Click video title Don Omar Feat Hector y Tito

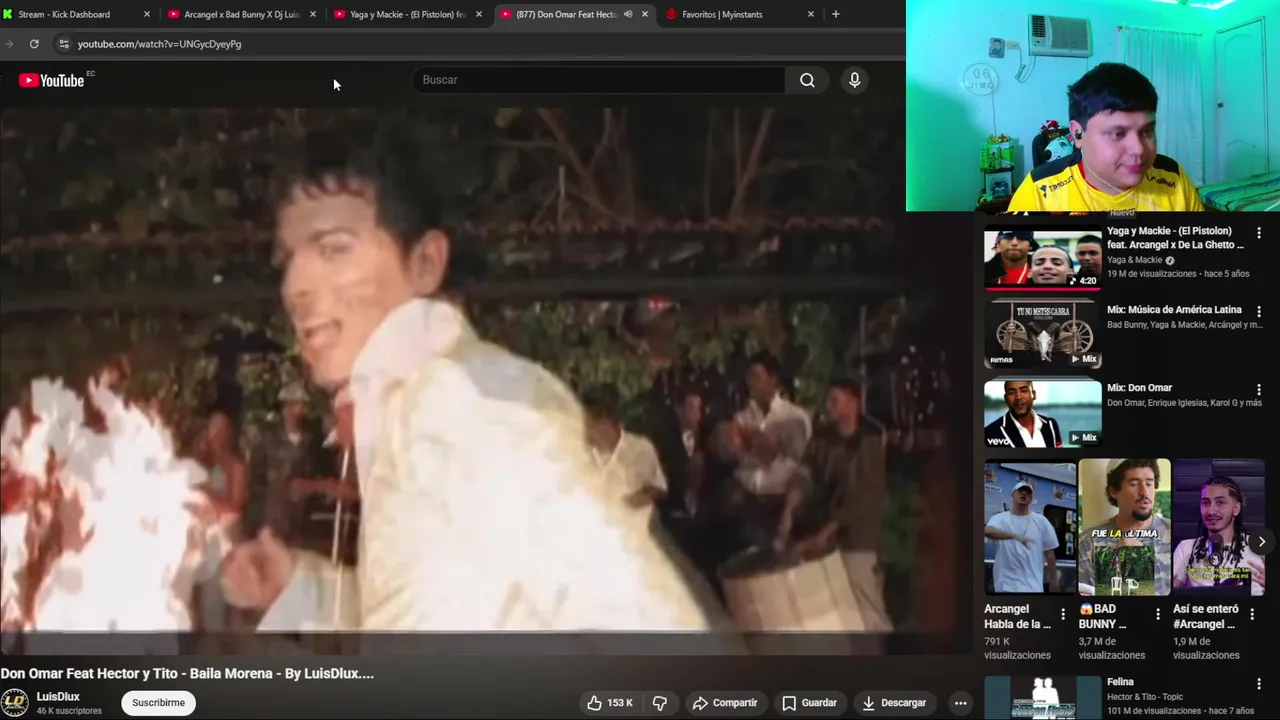click(187, 674)
